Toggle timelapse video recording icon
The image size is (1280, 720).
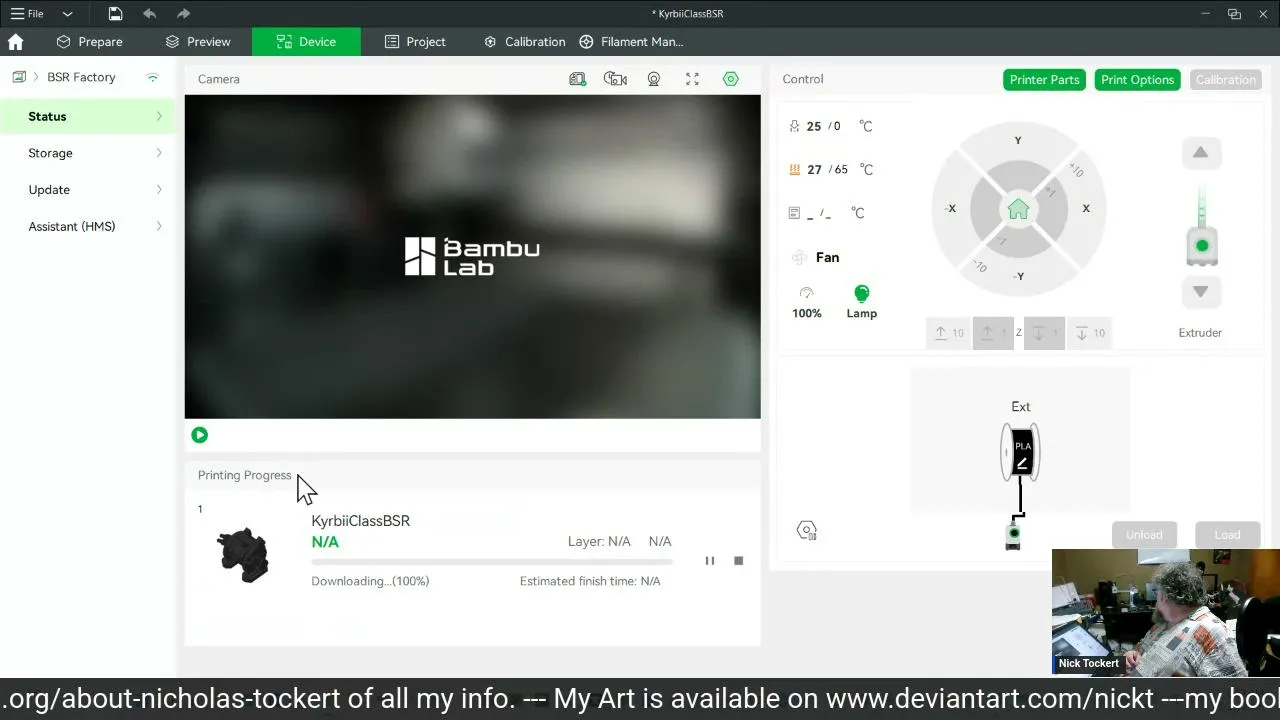coord(615,79)
